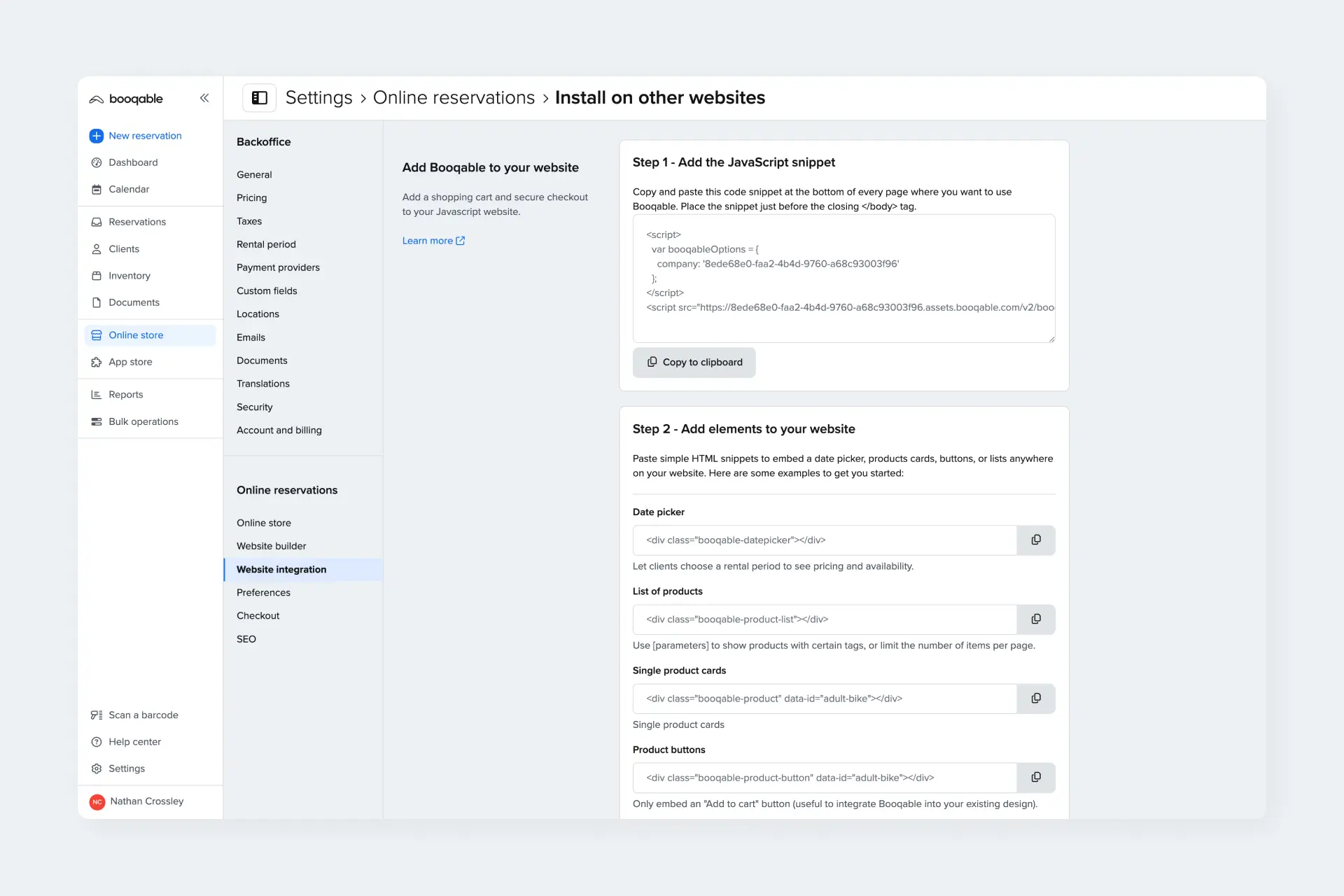This screenshot has height=896, width=1344.
Task: Click inside the JavaScript snippet text area
Action: tap(844, 279)
